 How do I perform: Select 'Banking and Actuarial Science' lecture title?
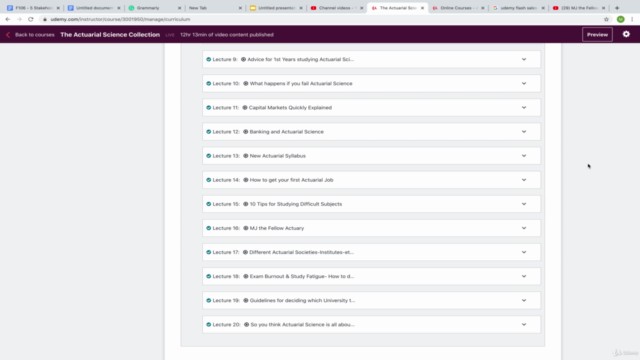(287, 131)
